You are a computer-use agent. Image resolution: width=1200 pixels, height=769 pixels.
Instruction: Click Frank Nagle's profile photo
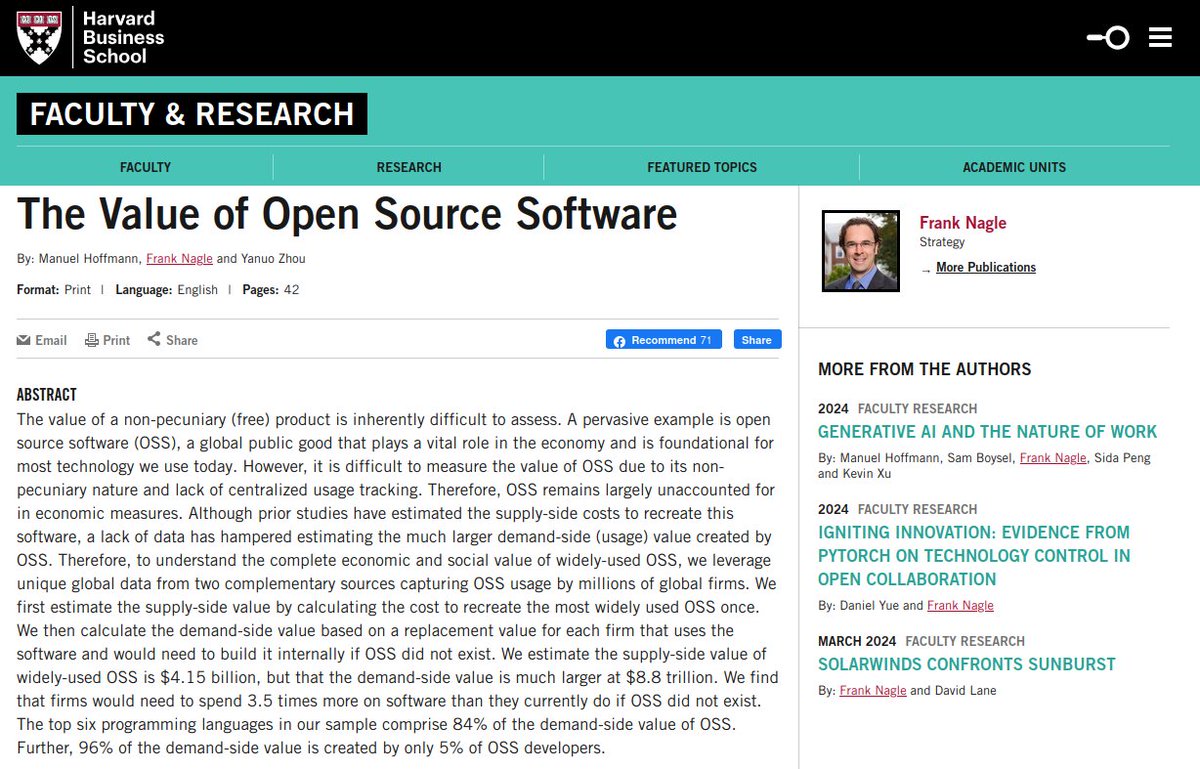coord(860,251)
